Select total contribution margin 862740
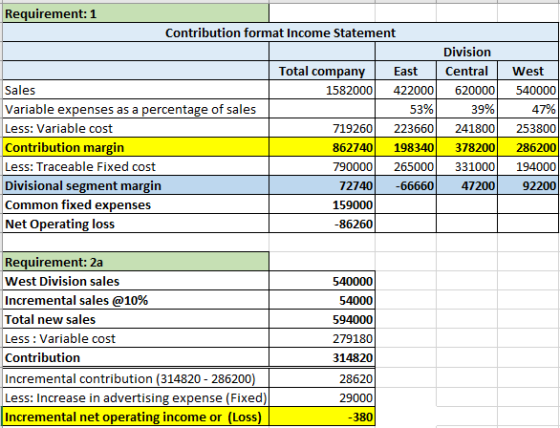The image size is (560, 428). click(322, 147)
